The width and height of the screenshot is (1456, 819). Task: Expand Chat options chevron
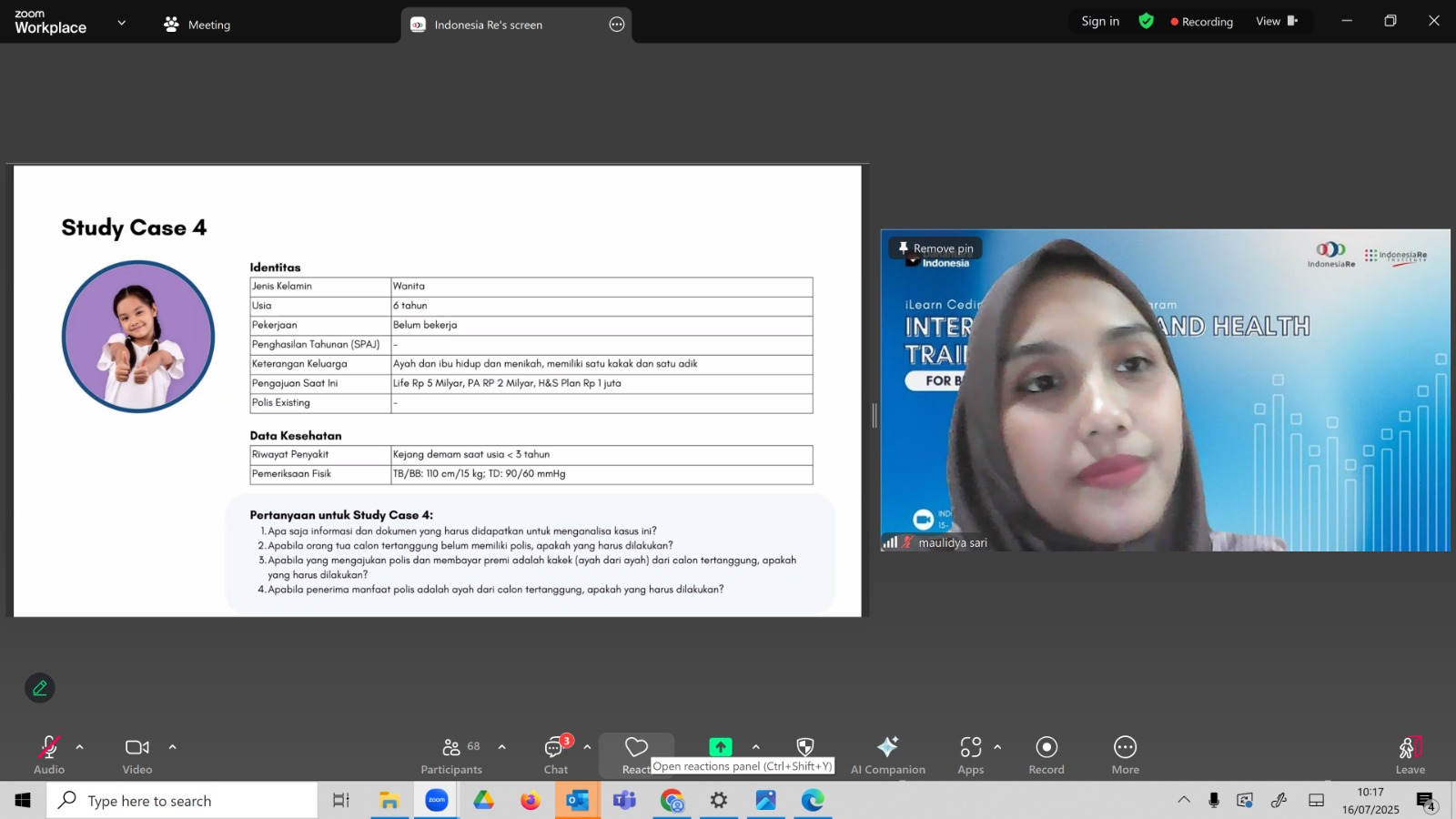[587, 747]
